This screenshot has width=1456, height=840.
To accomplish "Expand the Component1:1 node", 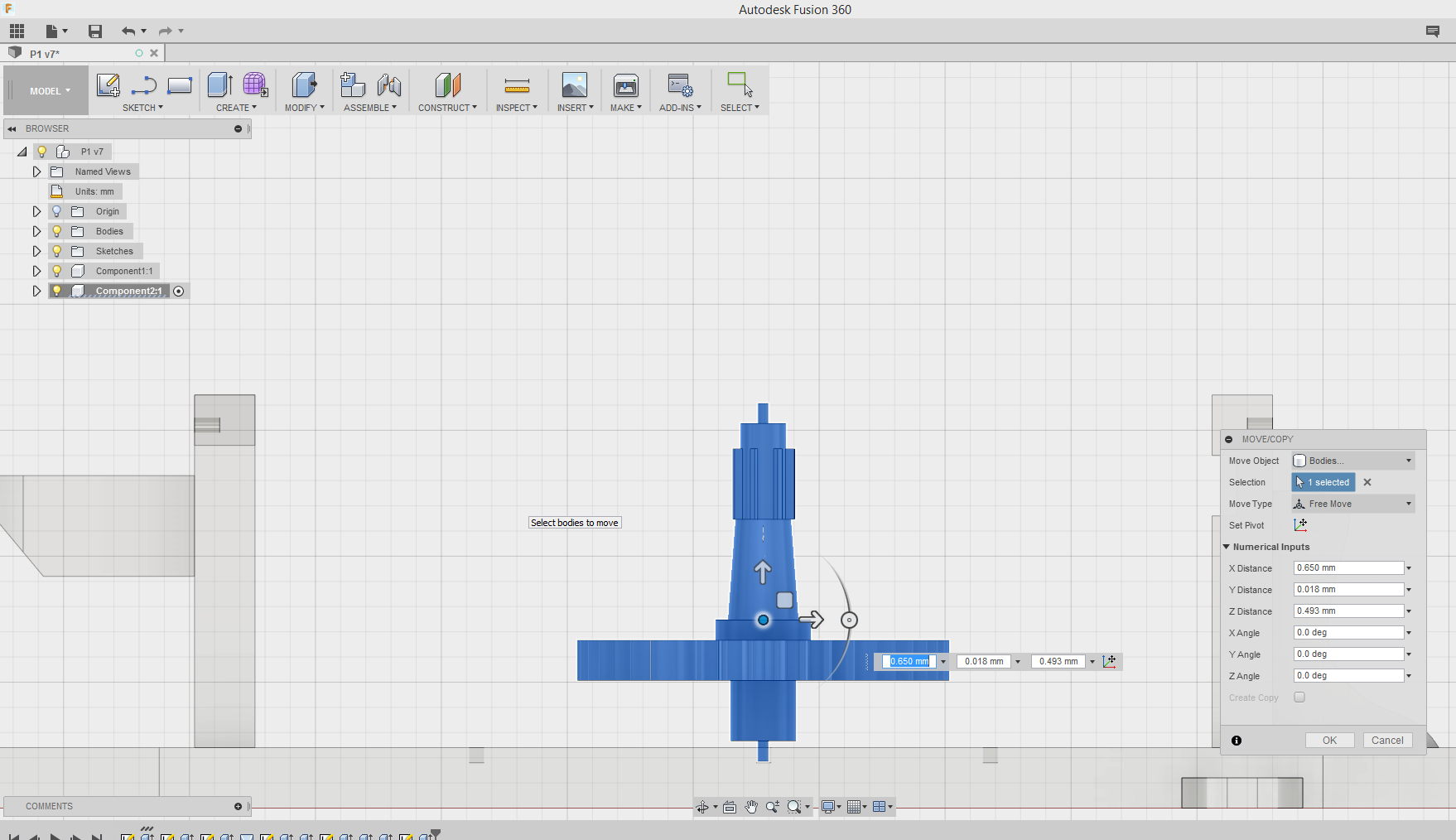I will pos(36,271).
